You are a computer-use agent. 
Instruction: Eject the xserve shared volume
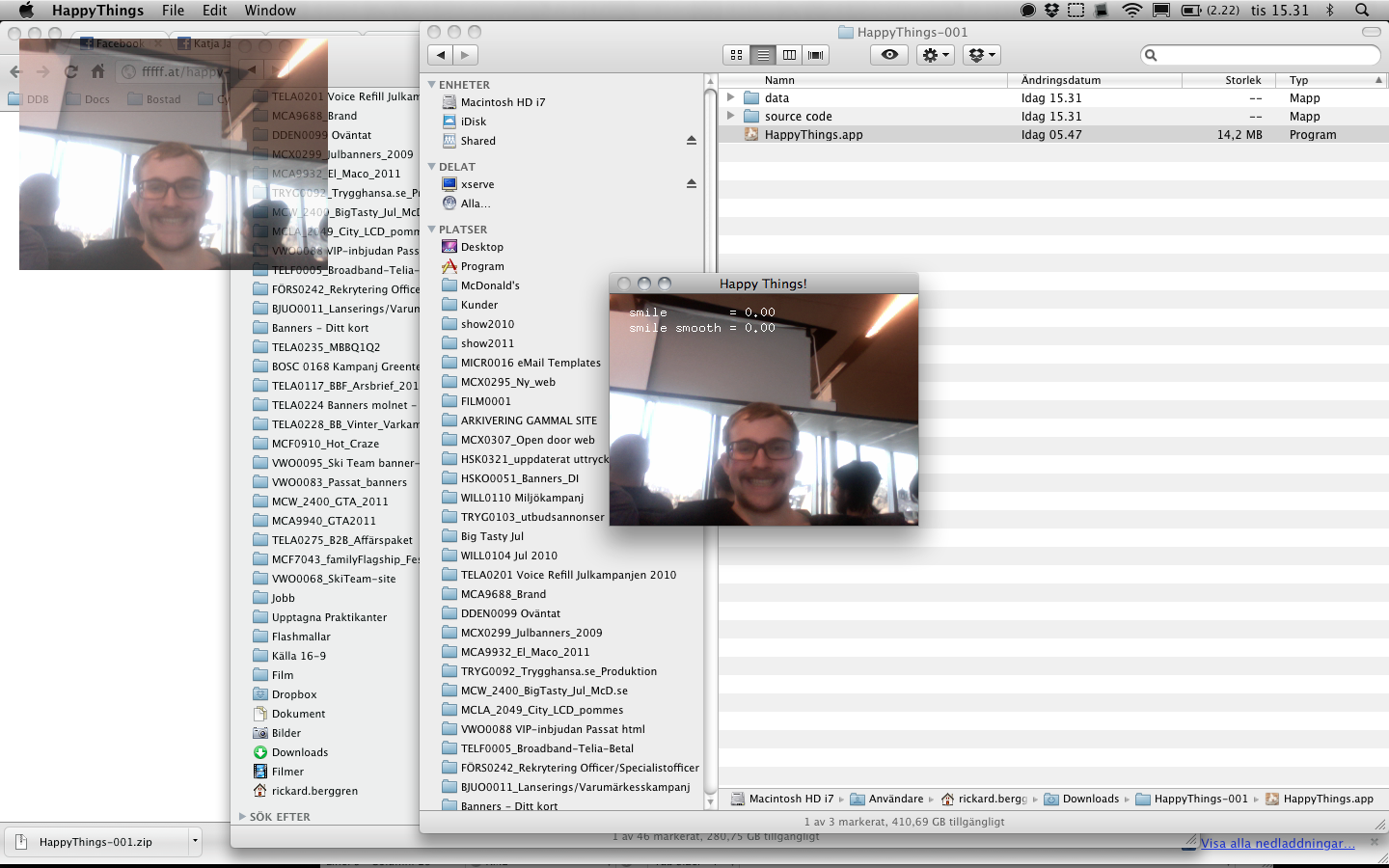(x=691, y=184)
